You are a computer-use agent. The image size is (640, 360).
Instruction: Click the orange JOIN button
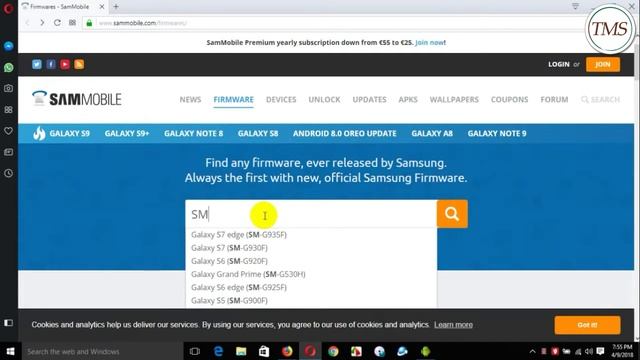603,64
